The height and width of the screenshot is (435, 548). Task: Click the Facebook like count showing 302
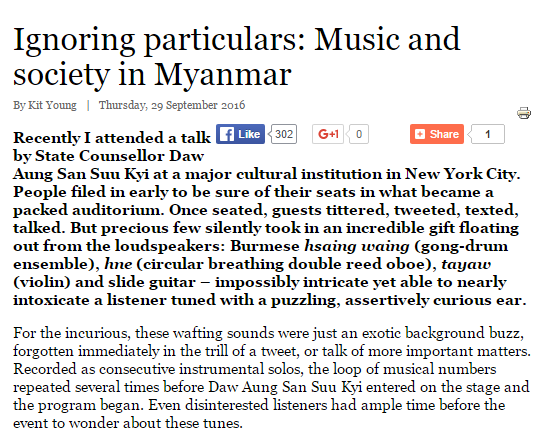coord(283,134)
